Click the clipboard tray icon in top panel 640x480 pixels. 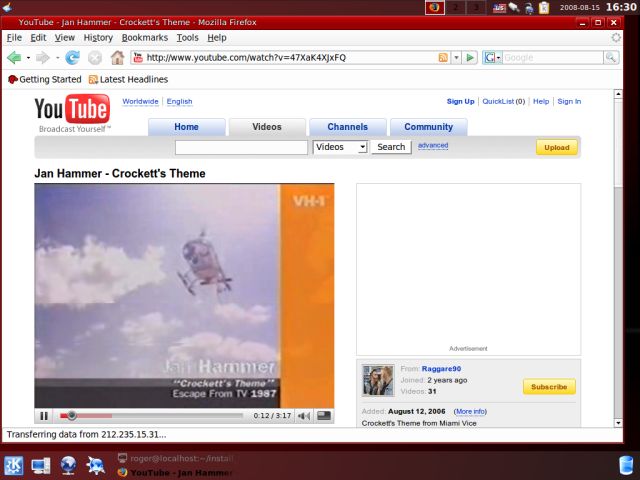pyautogui.click(x=544, y=8)
